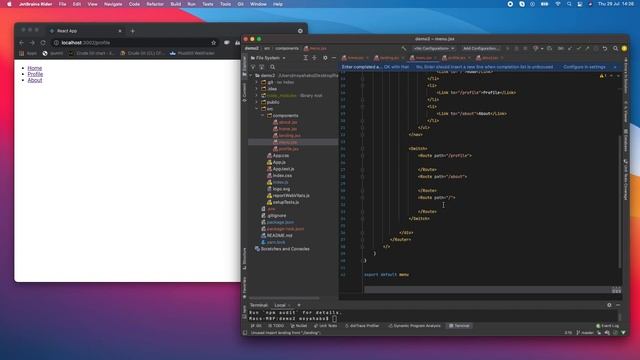Image resolution: width=640 pixels, height=360 pixels.
Task: Open the run configuration dropdown
Action: click(x=433, y=49)
